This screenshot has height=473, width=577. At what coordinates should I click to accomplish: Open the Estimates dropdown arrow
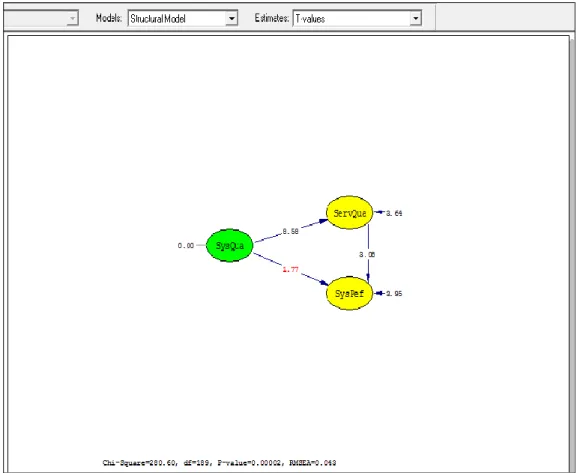tap(415, 18)
